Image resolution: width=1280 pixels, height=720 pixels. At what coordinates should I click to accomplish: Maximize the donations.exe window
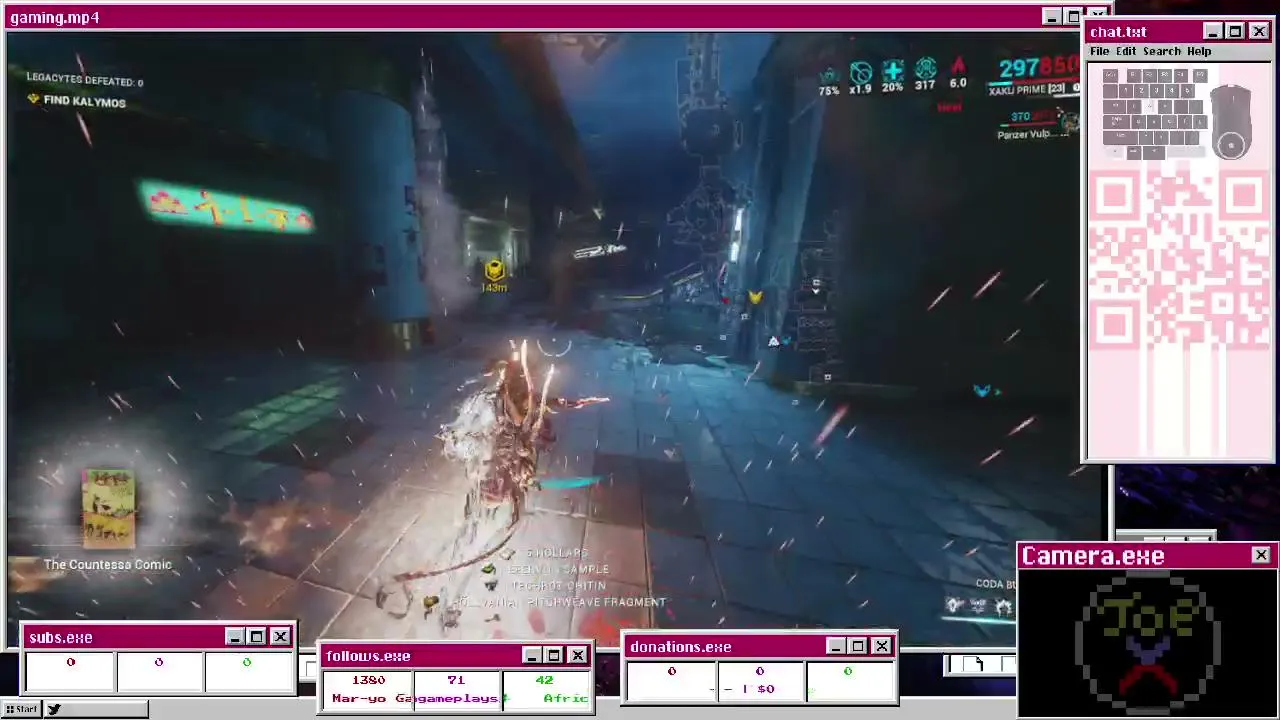858,646
